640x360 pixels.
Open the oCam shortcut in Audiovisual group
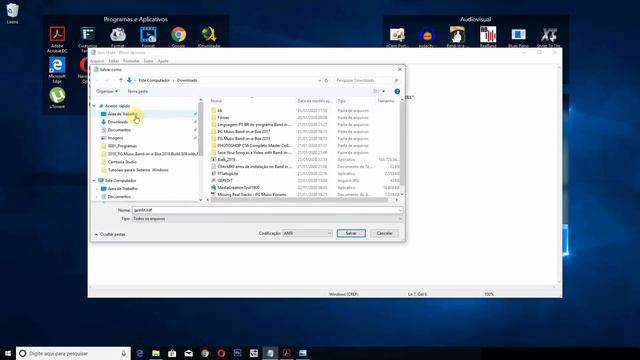pos(397,37)
